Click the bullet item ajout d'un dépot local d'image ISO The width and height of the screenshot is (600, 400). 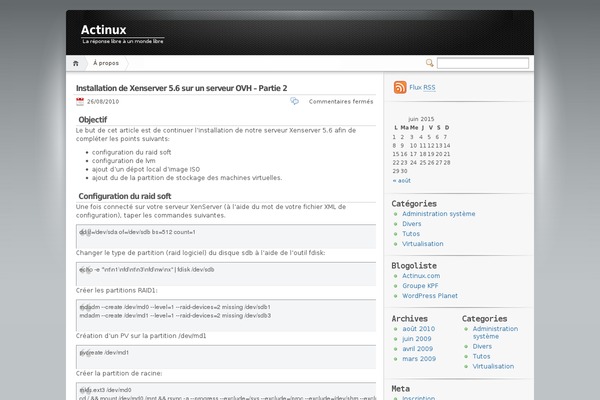click(146, 169)
